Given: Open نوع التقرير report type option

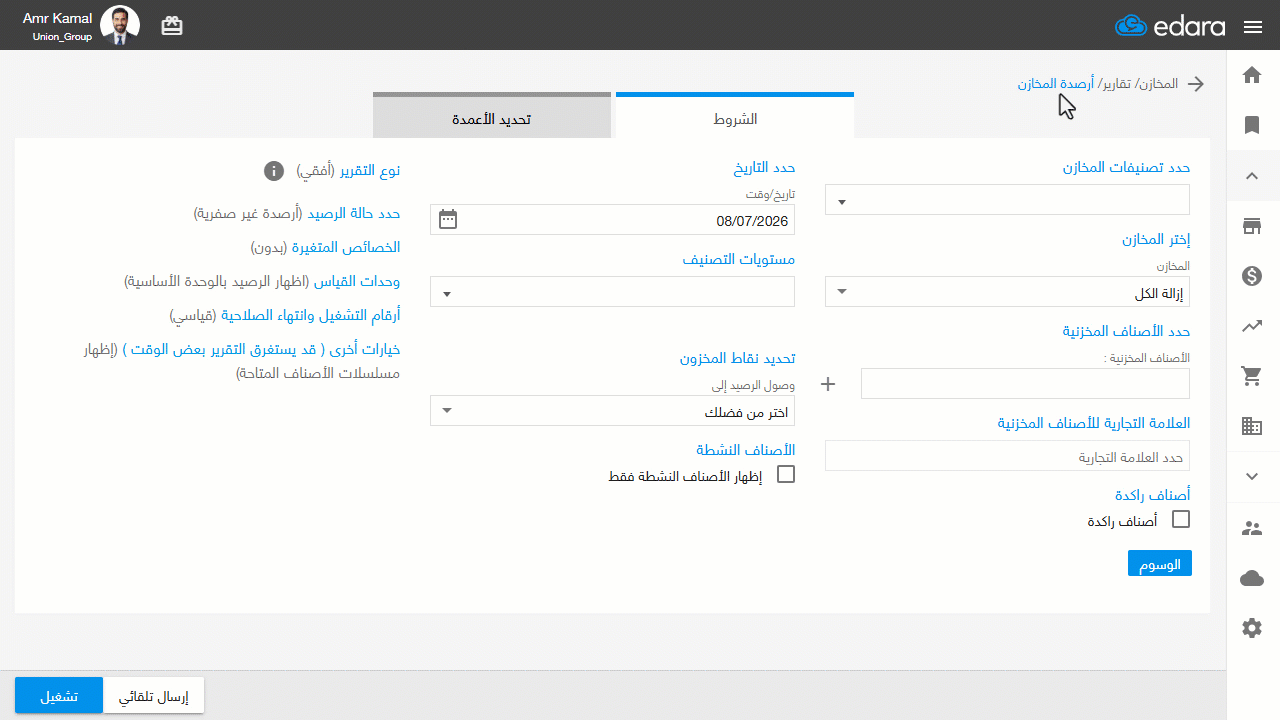Looking at the screenshot, I should point(368,171).
